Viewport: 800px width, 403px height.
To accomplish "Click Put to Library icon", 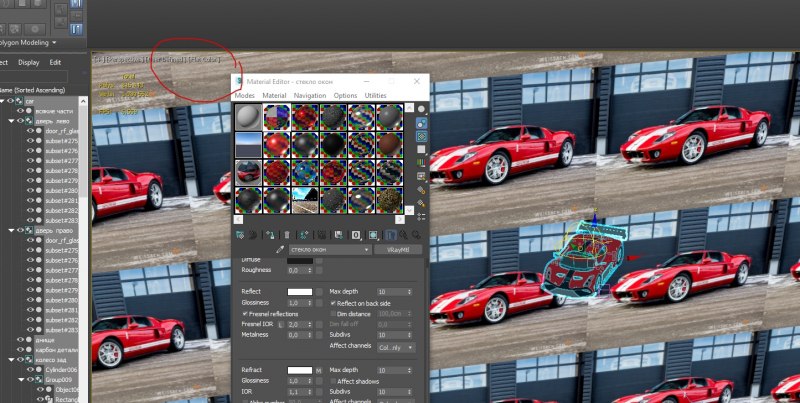I will 339,235.
